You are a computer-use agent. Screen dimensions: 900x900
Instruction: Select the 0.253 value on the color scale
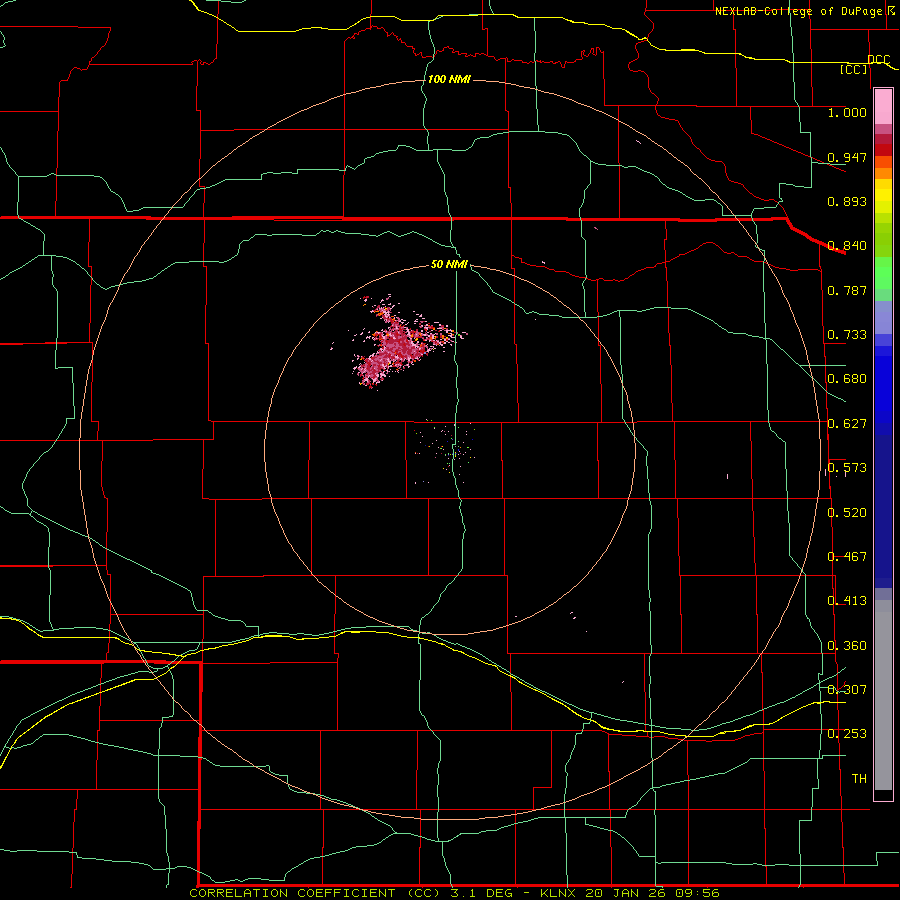tap(847, 734)
